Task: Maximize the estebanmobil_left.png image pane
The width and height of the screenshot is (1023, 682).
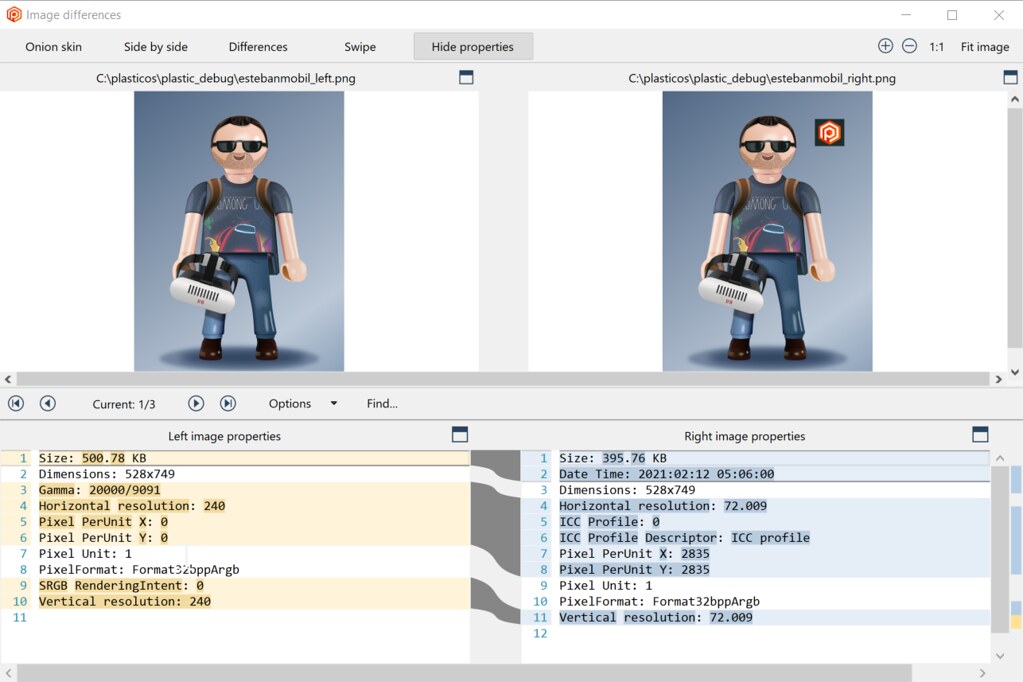Action: [466, 76]
